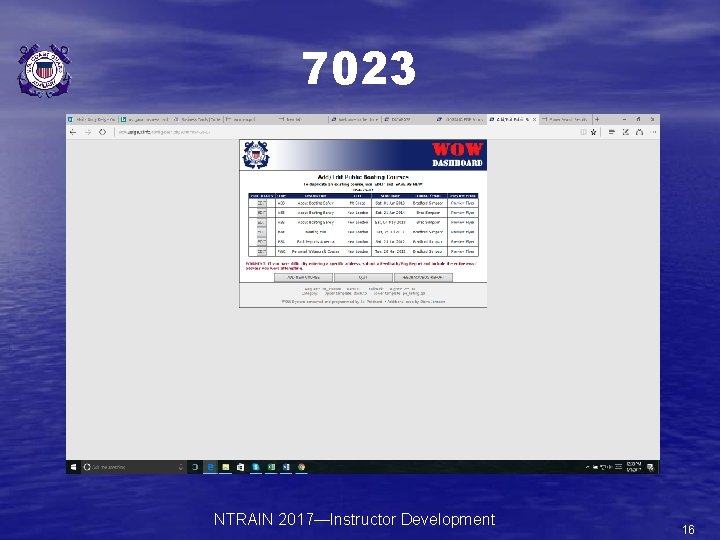Click Edit button in the first course row
Viewport: 720px width, 540px height.
tap(261, 203)
